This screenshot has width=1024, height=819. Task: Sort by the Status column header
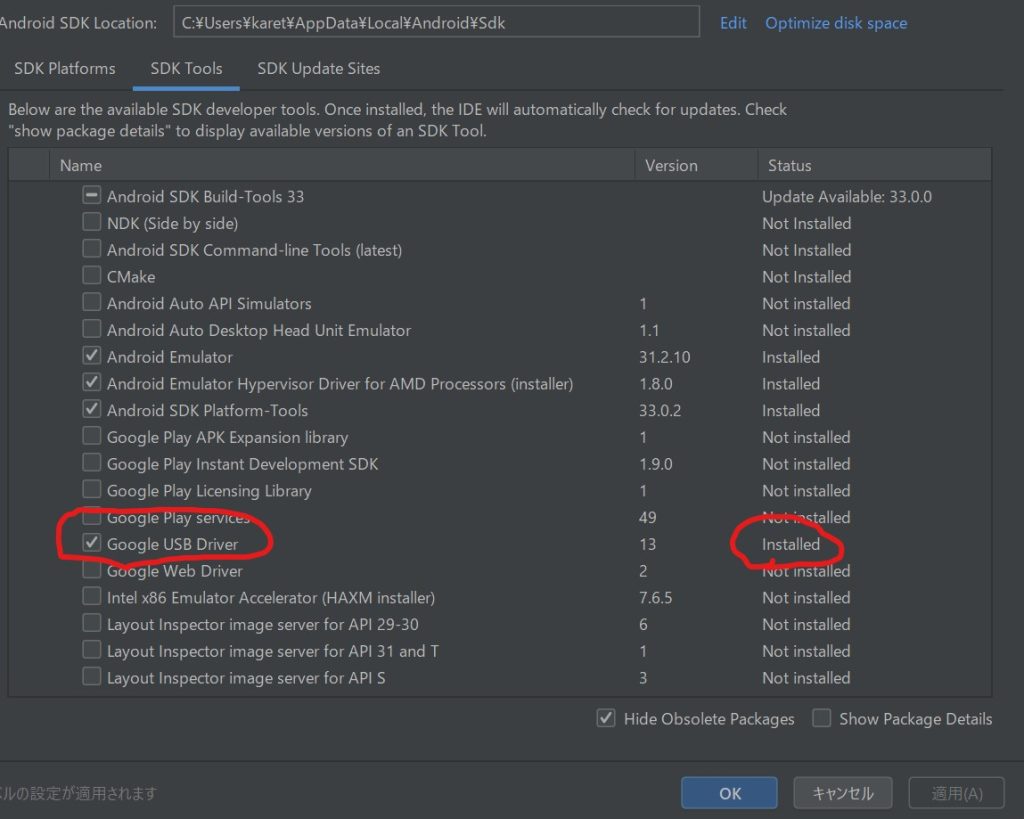pos(874,165)
